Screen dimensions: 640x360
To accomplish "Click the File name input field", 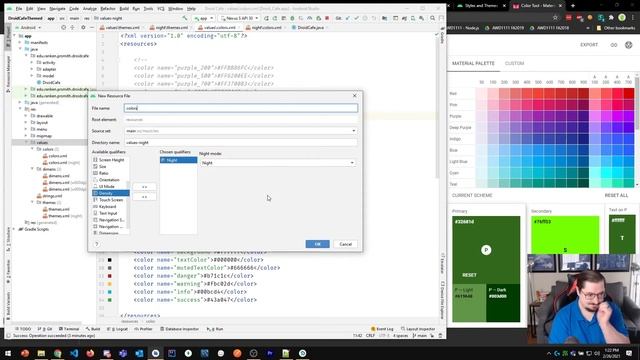I will [241, 108].
